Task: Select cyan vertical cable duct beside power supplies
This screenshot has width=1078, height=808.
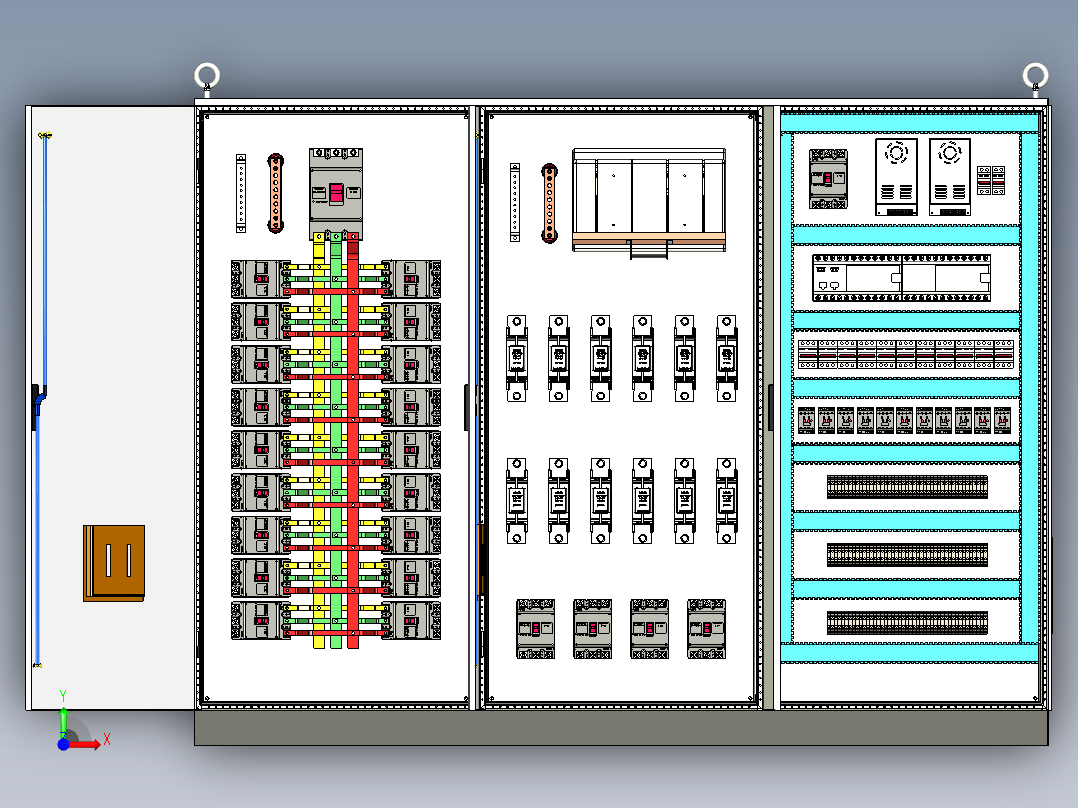Action: tap(1029, 389)
